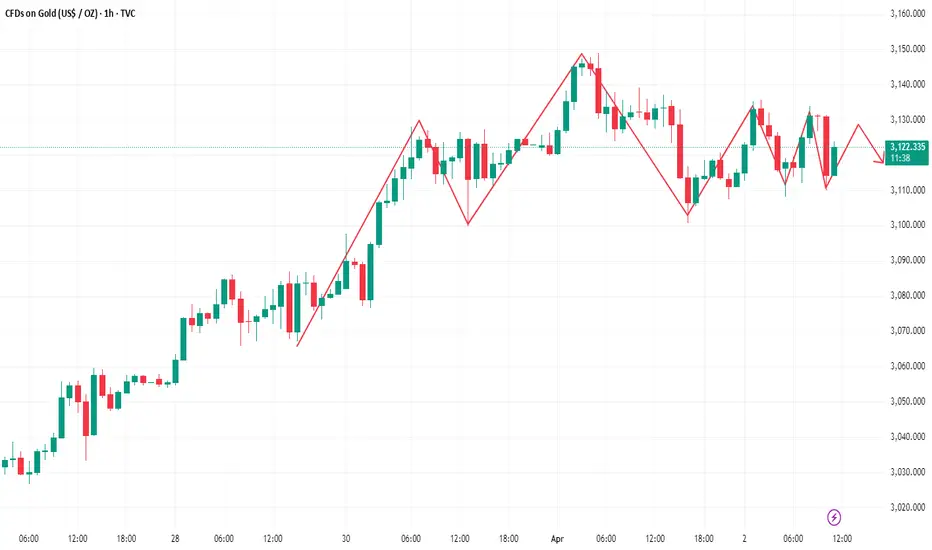This screenshot has height=550, width=932.
Task: Click the 3,030.000 price axis label
Action: (x=908, y=472)
